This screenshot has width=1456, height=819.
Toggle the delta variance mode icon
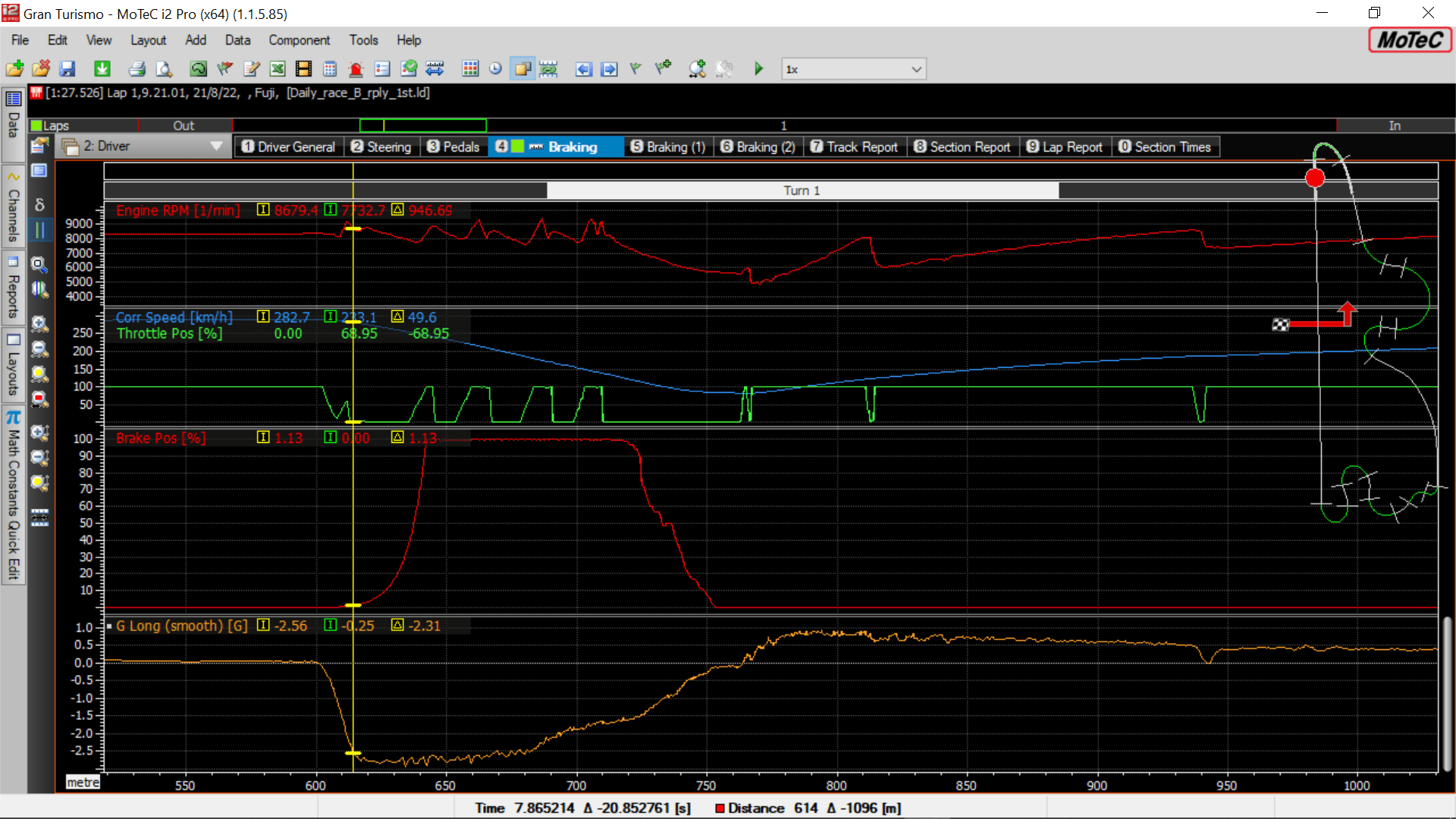(x=39, y=205)
